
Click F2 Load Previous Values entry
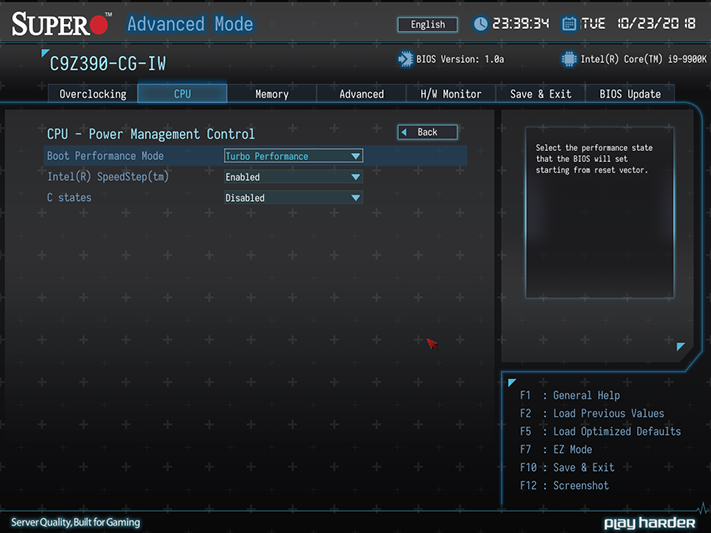592,413
